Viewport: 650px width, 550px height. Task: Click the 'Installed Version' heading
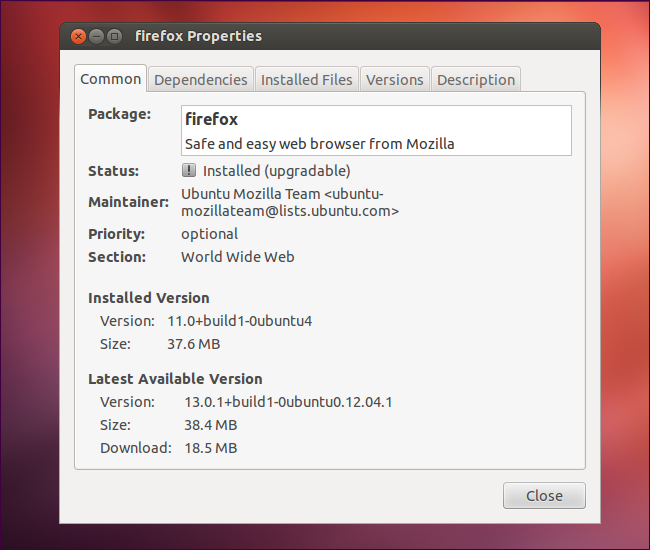149,298
